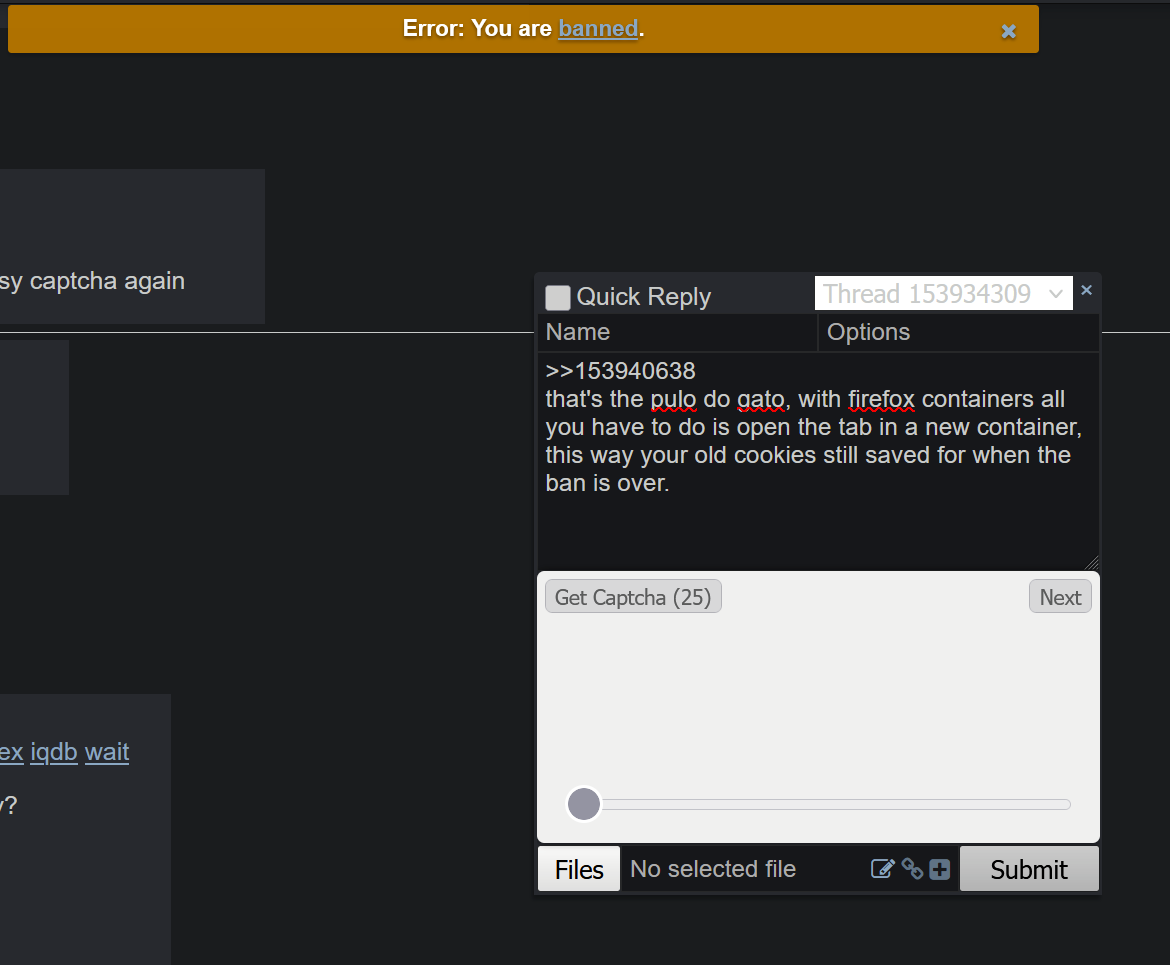Open the edit/draw file icon

tap(882, 869)
